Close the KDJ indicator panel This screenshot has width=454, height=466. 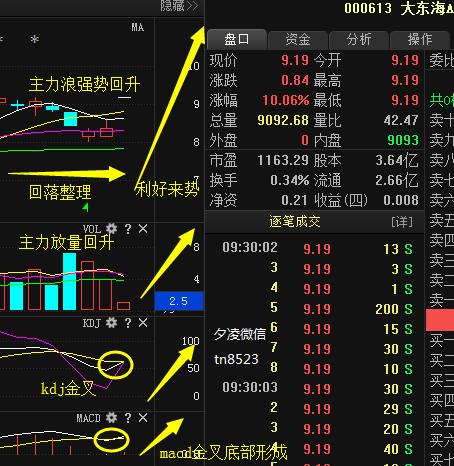pos(143,323)
